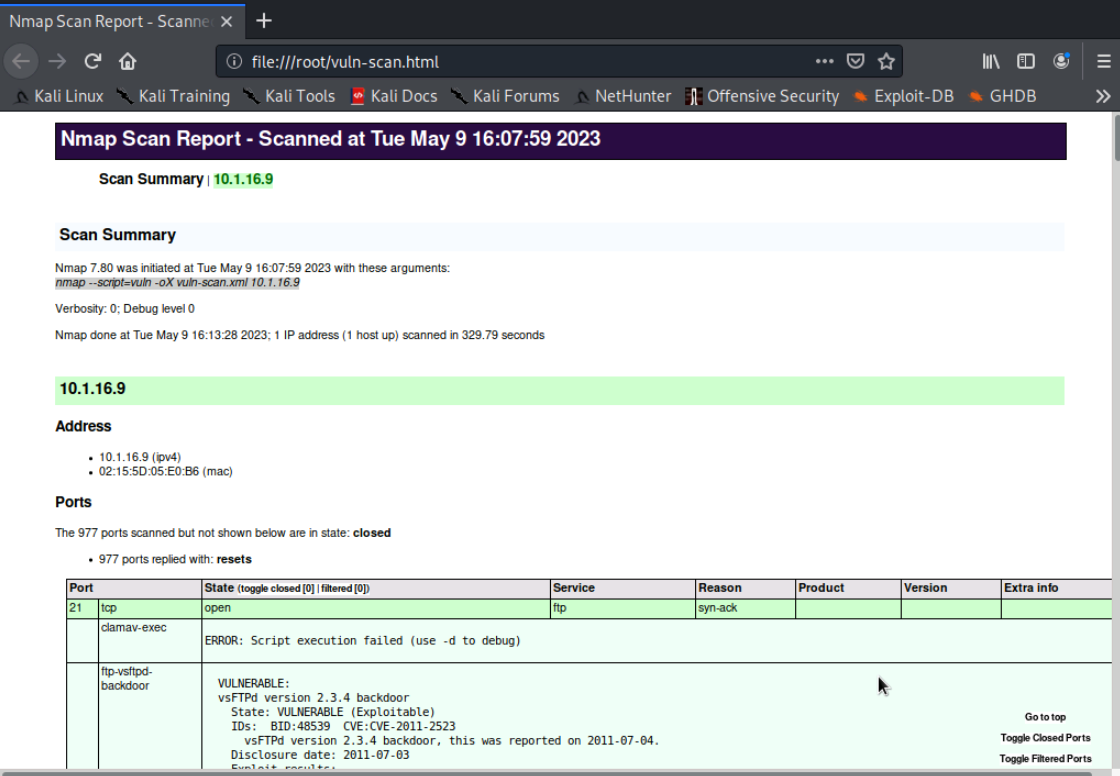Click the nmap command arguments text

[x=177, y=283]
